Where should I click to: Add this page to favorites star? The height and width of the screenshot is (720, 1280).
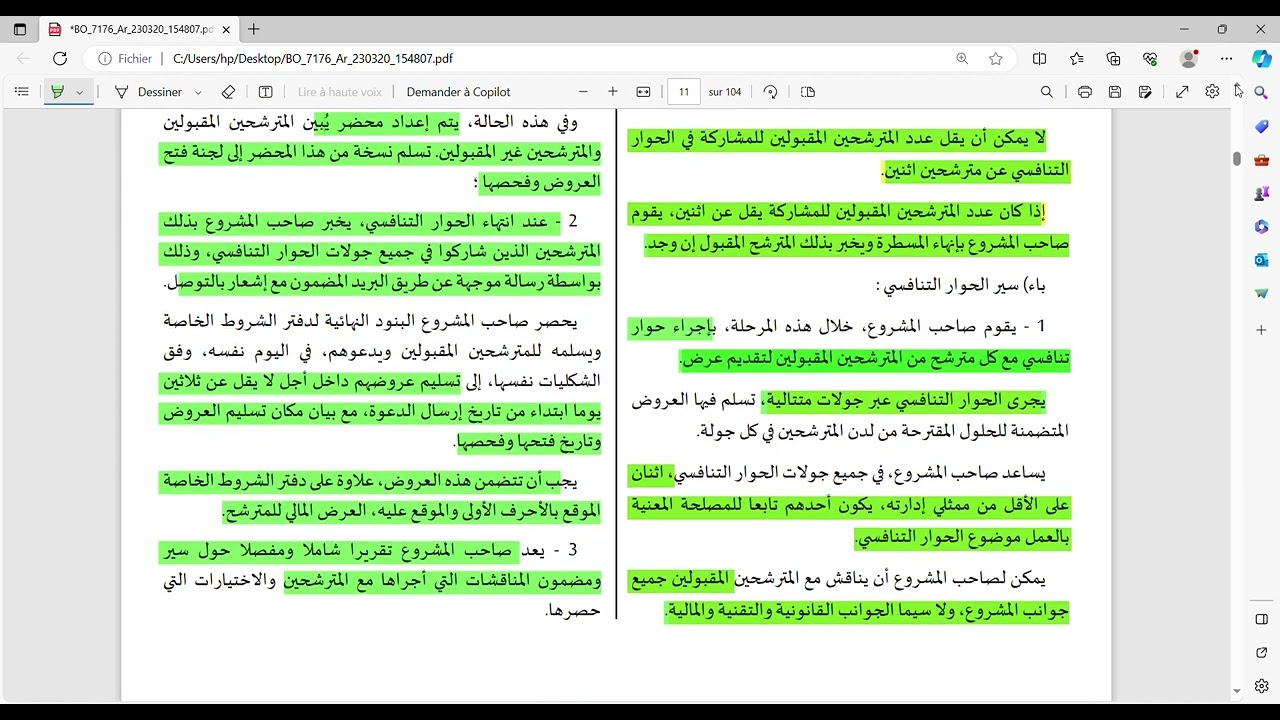tap(996, 59)
